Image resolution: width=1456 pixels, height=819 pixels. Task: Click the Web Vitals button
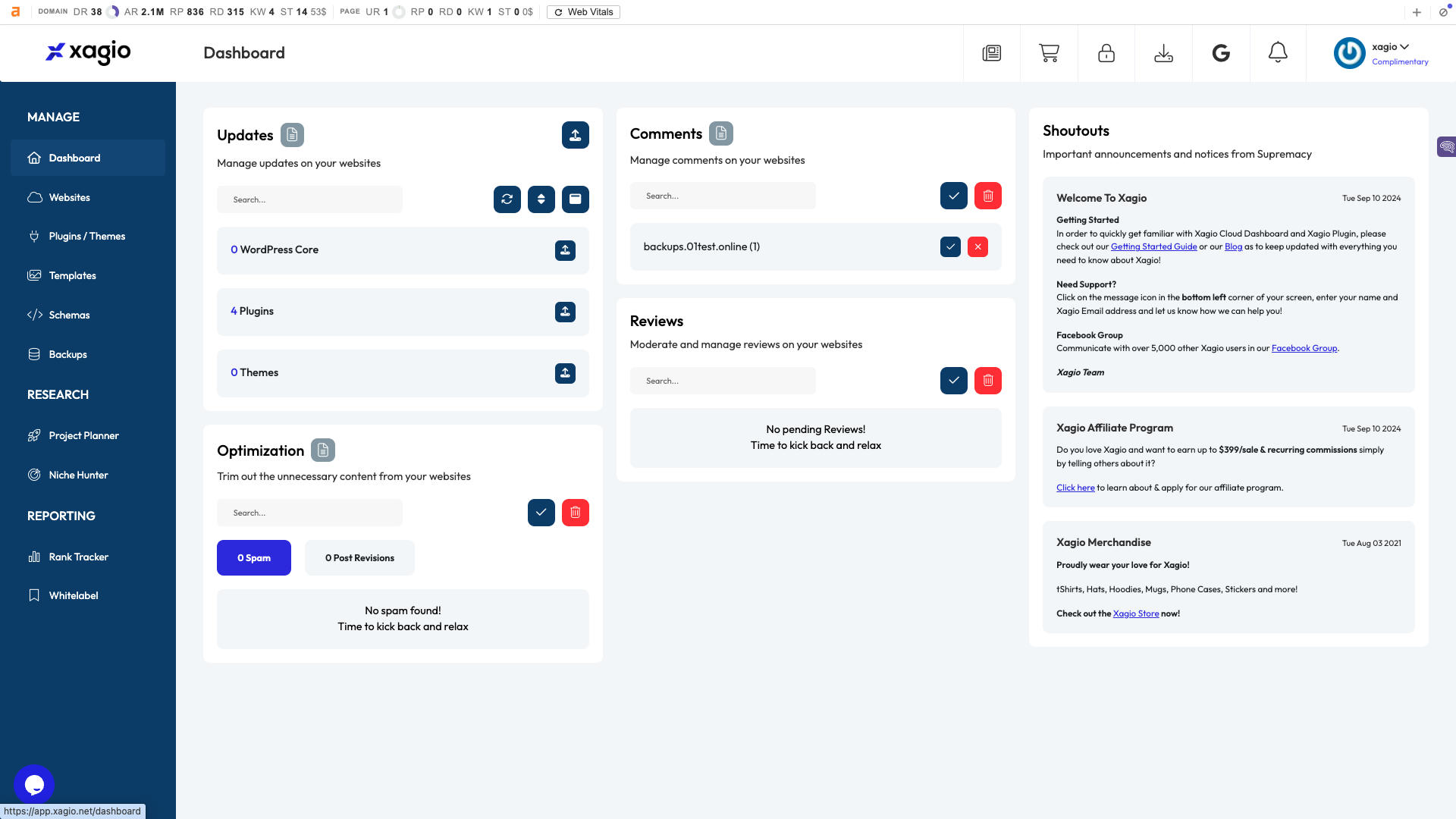coord(583,12)
